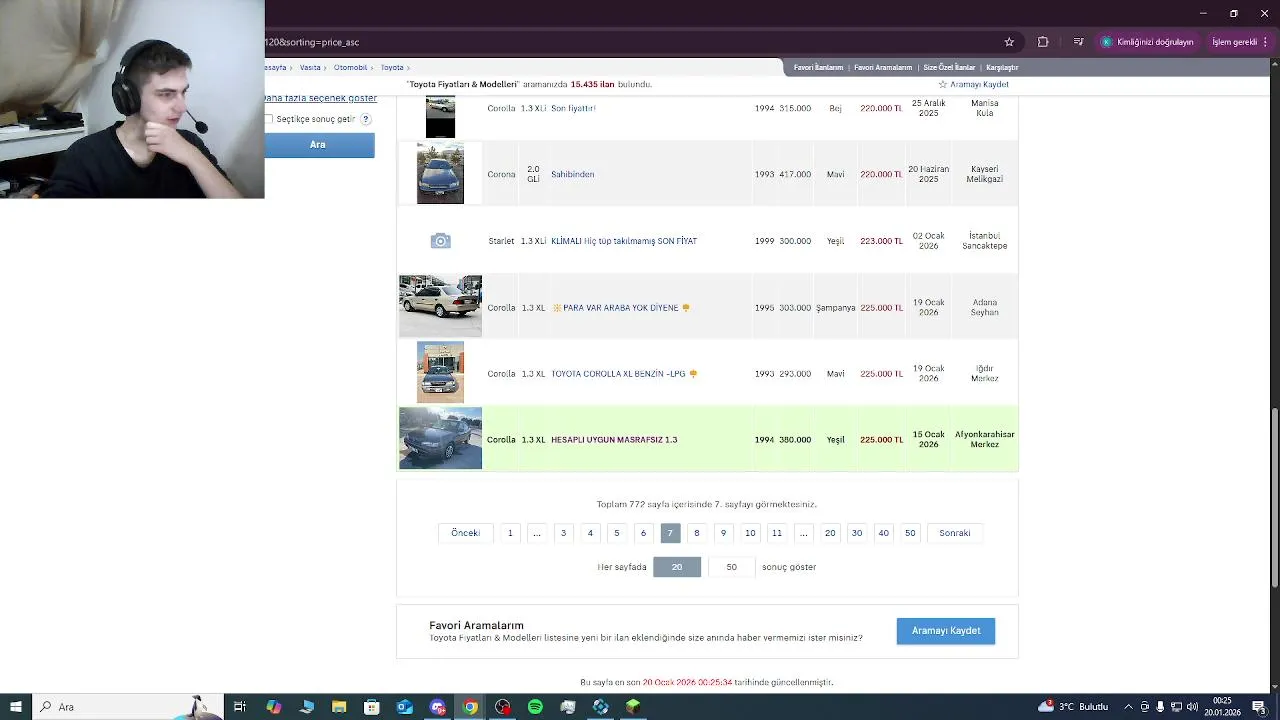
Task: Show hidden system tray icons chevron
Action: click(1128, 707)
